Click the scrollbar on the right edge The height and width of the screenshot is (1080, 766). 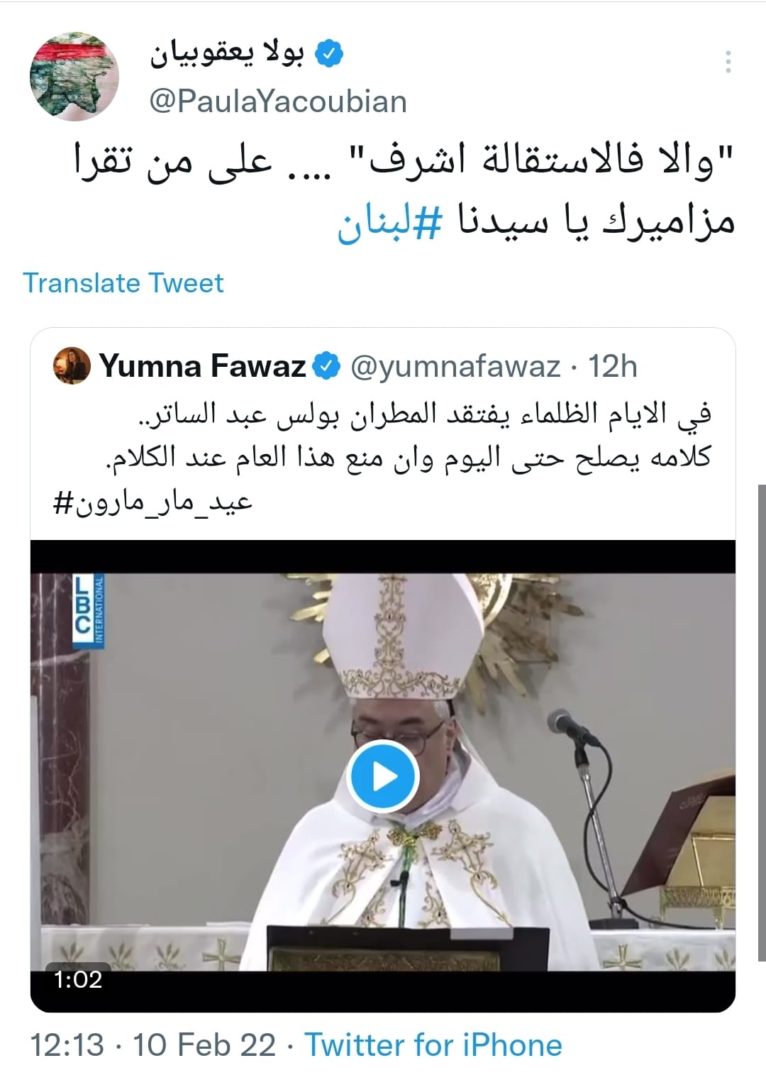[761, 722]
